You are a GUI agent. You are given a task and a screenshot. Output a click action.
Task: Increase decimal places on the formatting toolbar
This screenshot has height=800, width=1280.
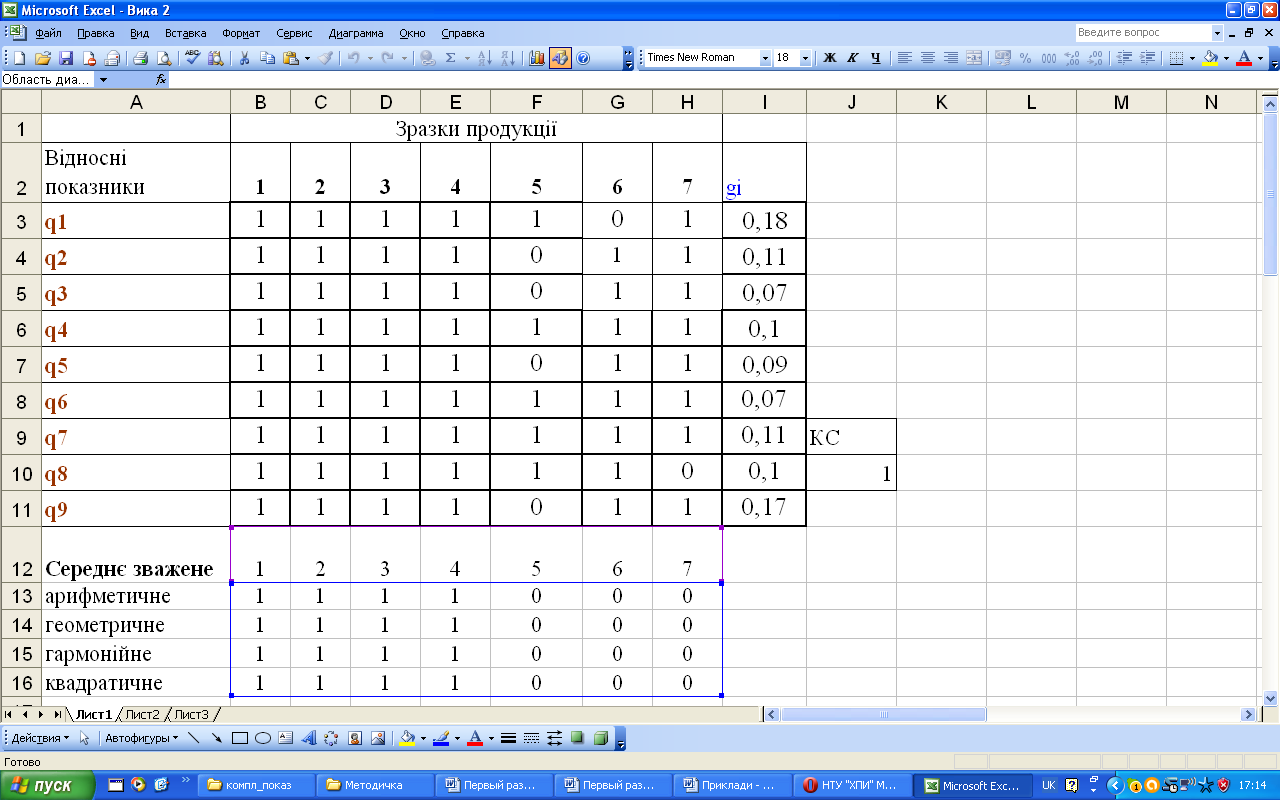(1072, 58)
